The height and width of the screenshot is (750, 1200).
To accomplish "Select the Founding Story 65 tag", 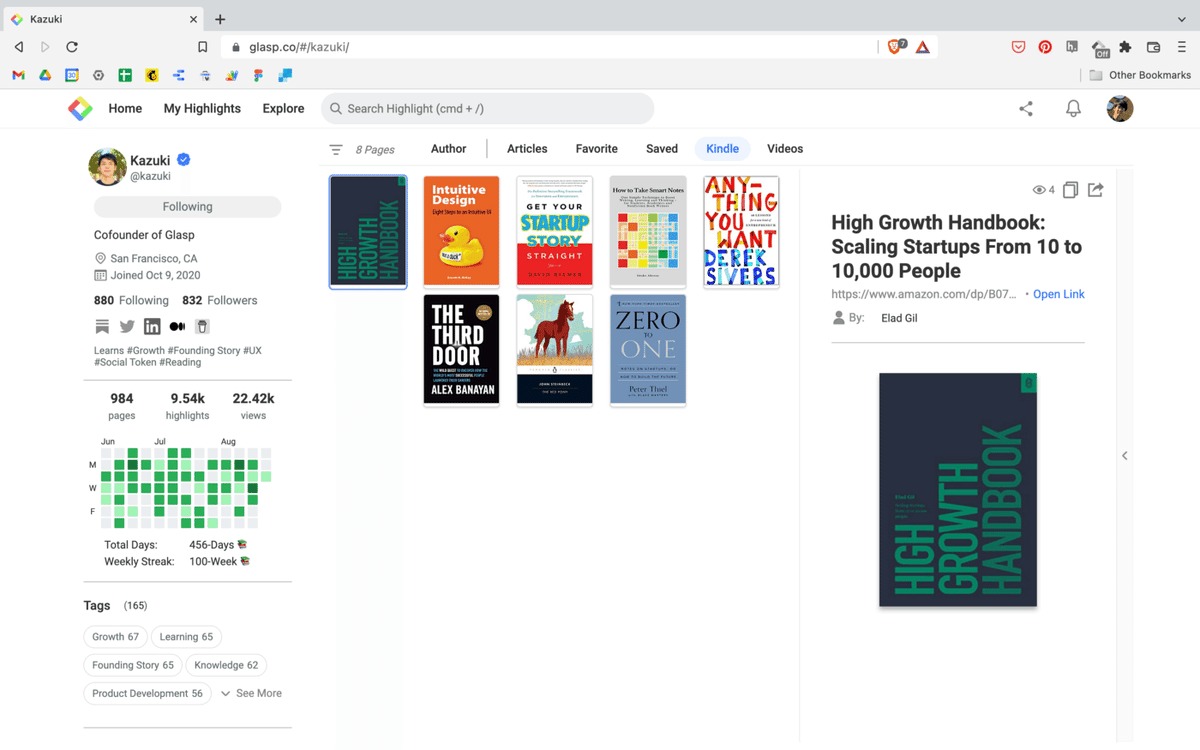I will [133, 665].
